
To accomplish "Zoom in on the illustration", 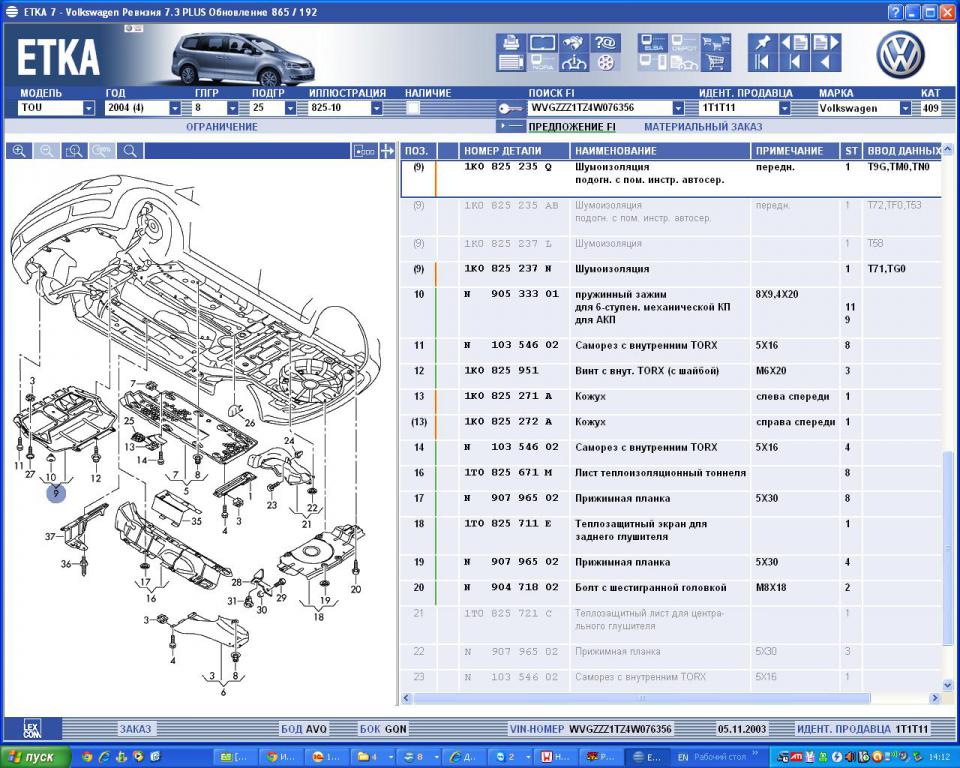I will pos(19,151).
